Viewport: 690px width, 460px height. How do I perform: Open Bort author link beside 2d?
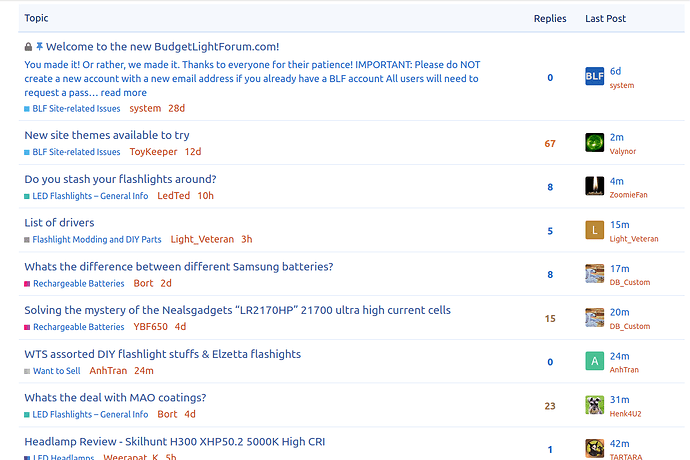143,283
